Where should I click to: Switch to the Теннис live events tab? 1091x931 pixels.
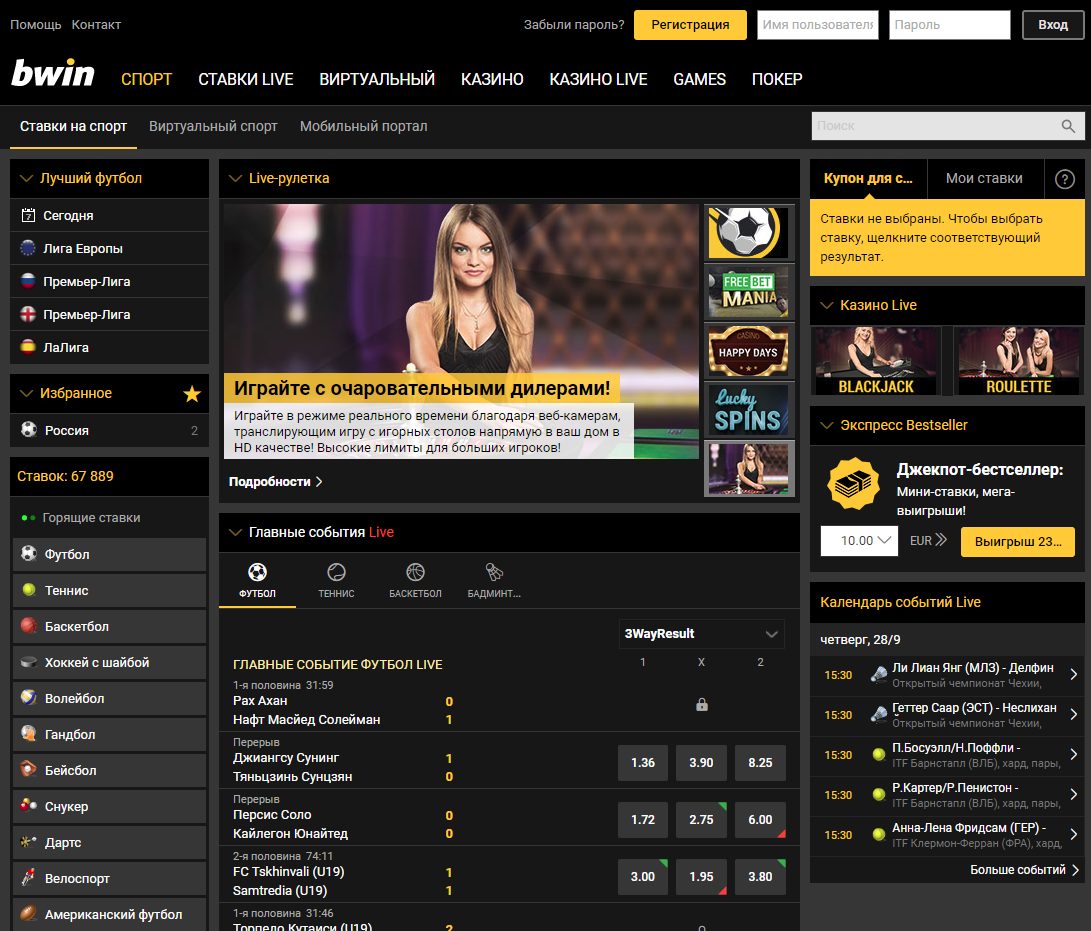pos(336,580)
